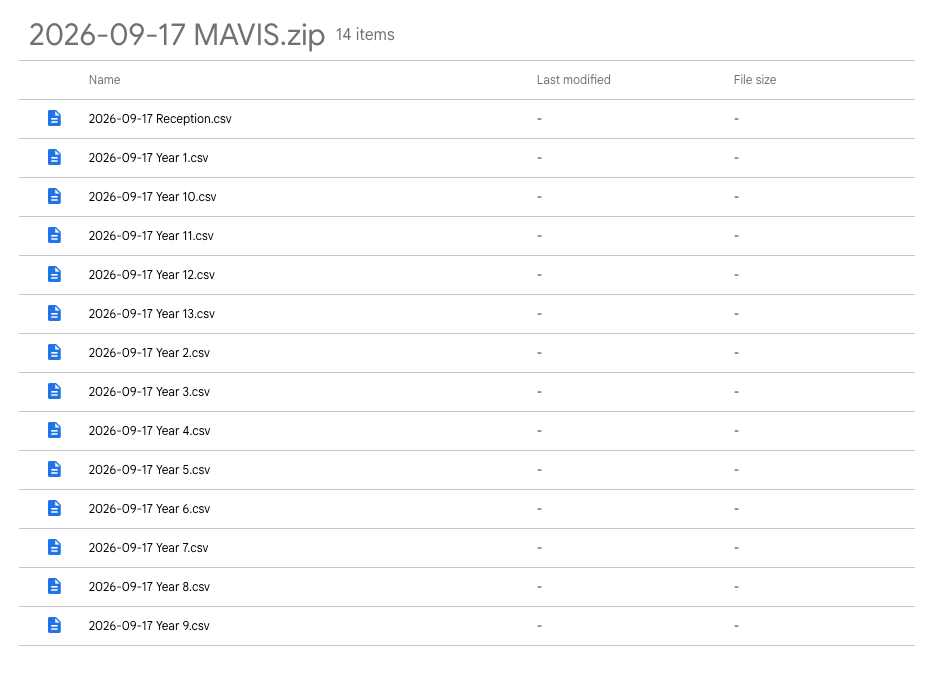The image size is (945, 679).
Task: Sort by Last modified column header
Action: (573, 80)
